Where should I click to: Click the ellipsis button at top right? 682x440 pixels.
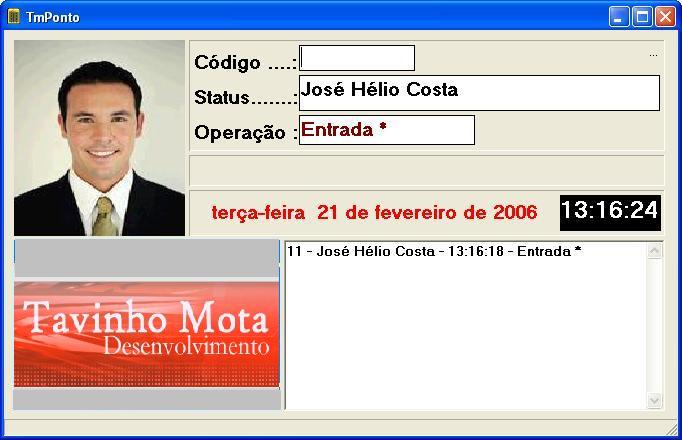[x=653, y=55]
